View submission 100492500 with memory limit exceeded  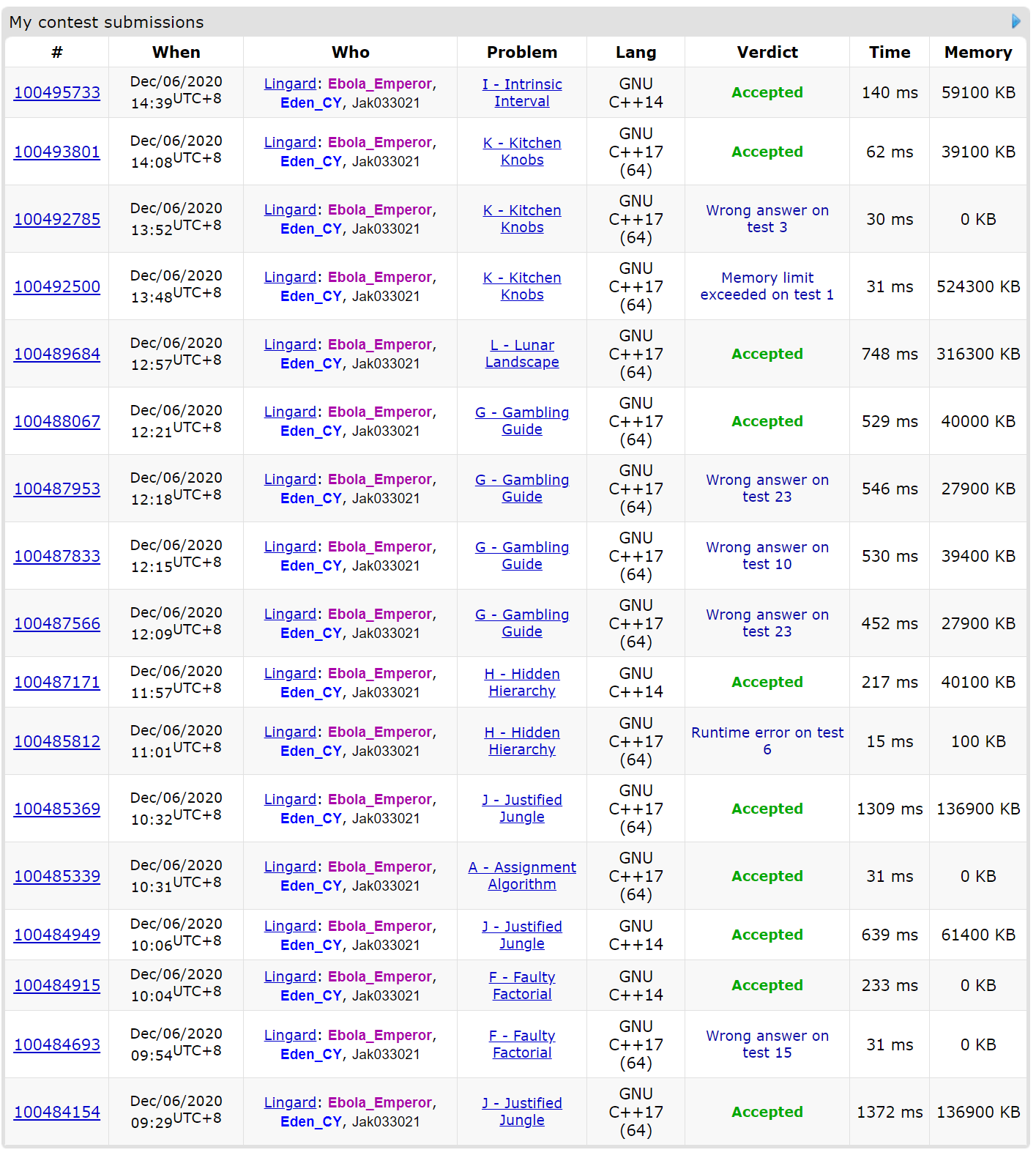tap(57, 287)
